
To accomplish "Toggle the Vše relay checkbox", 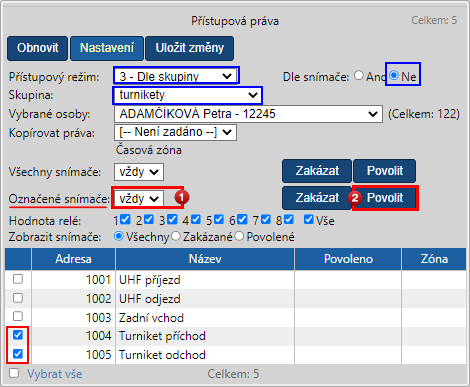I will tap(309, 220).
